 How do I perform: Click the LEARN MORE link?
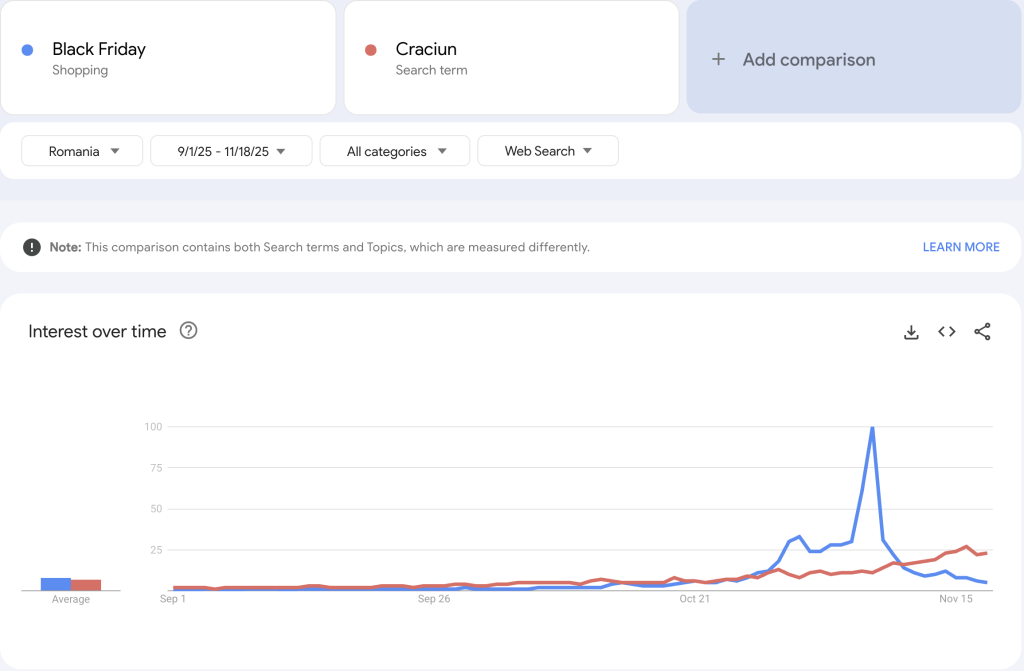(x=960, y=247)
